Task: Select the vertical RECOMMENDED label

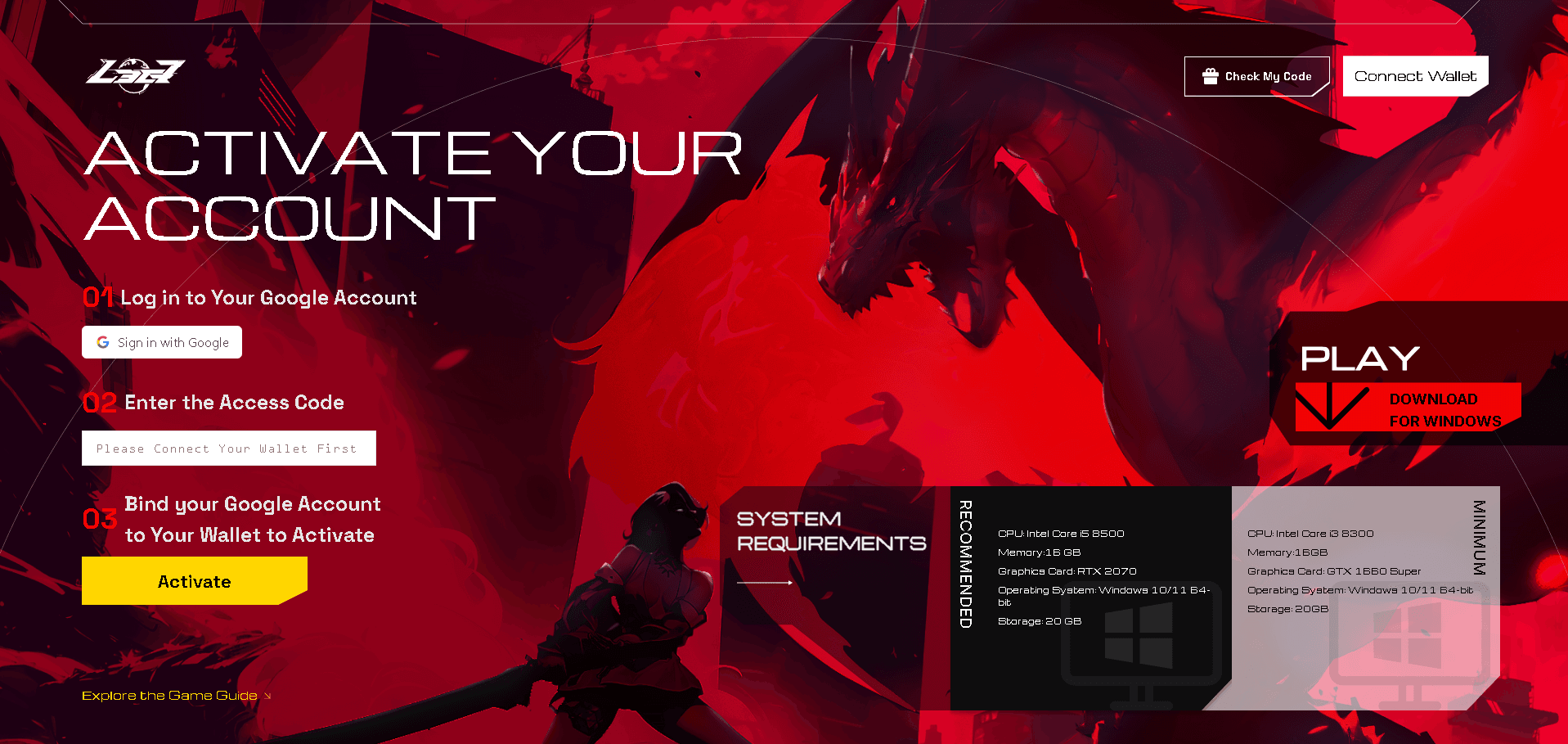Action: click(x=965, y=564)
